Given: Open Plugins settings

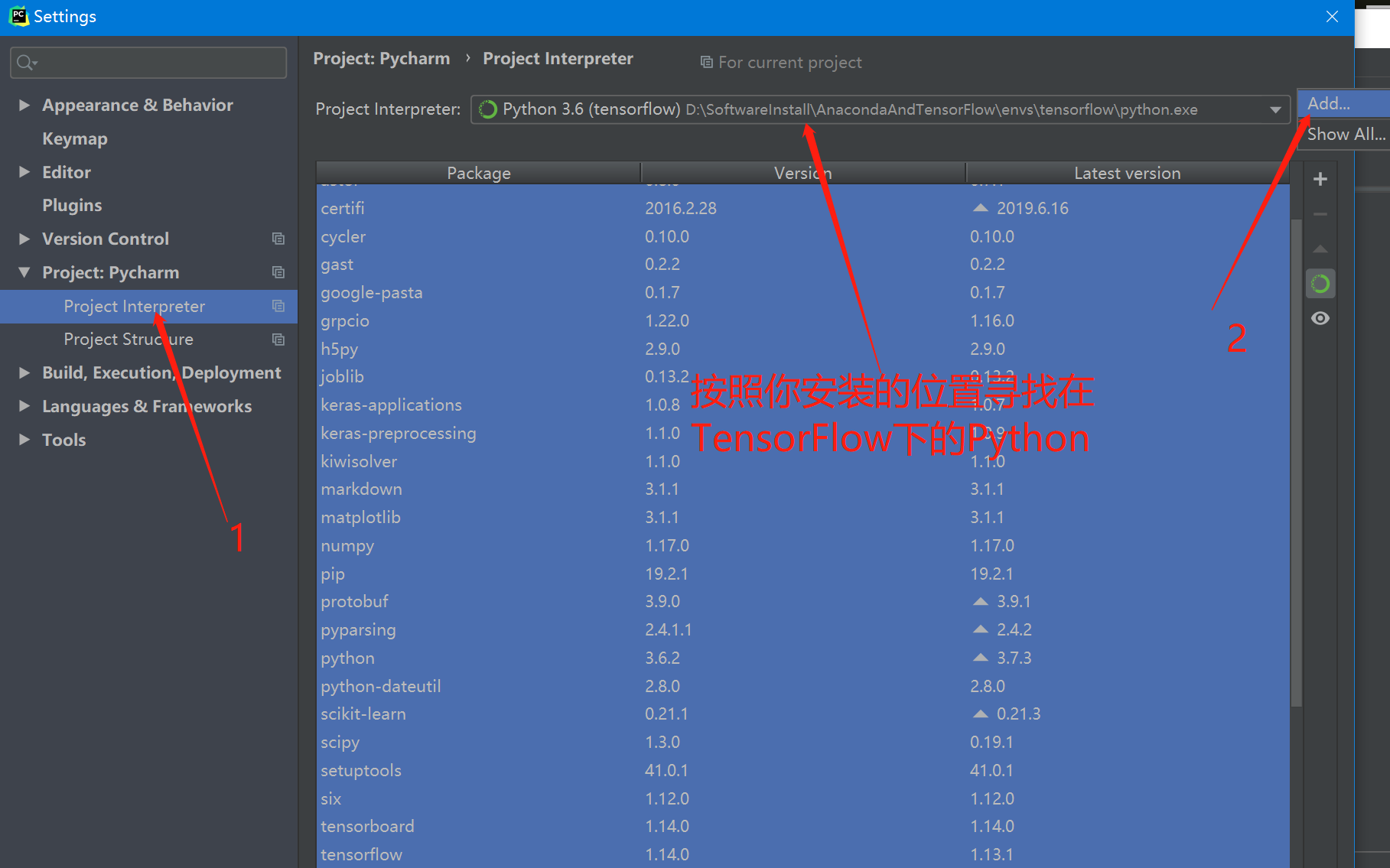Looking at the screenshot, I should [x=72, y=205].
